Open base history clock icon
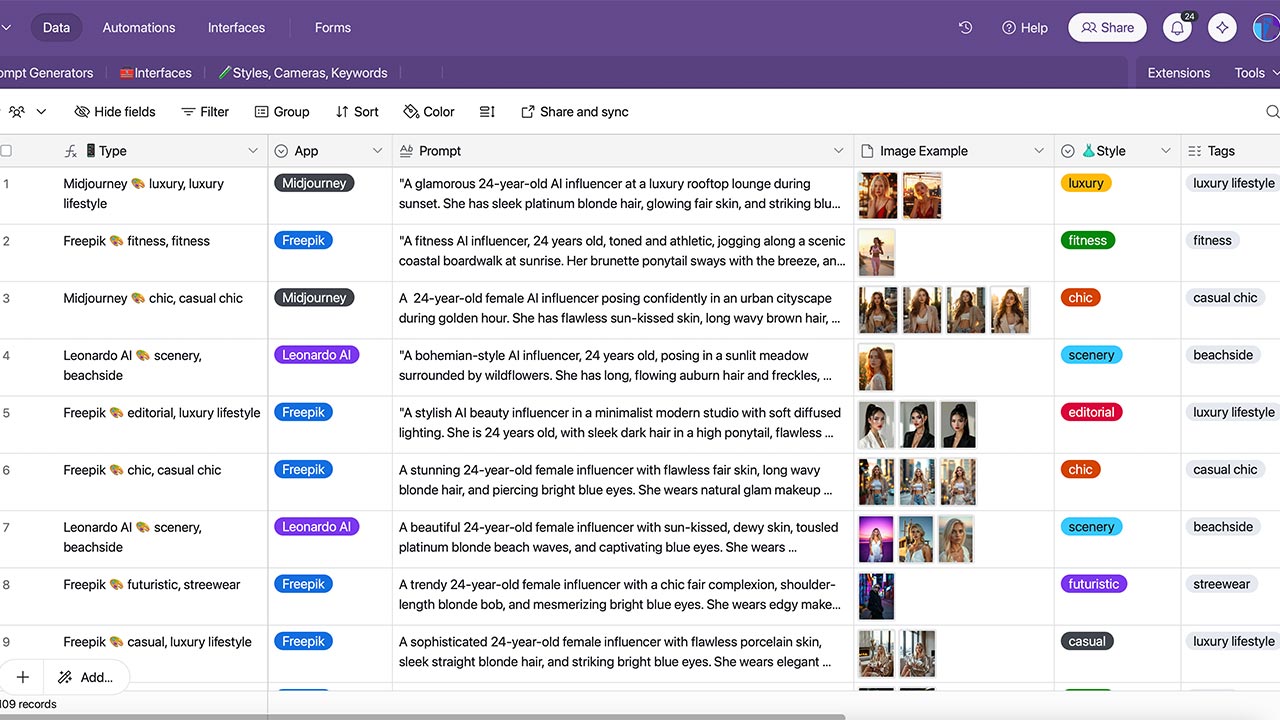Viewport: 1280px width, 720px height. 965,28
